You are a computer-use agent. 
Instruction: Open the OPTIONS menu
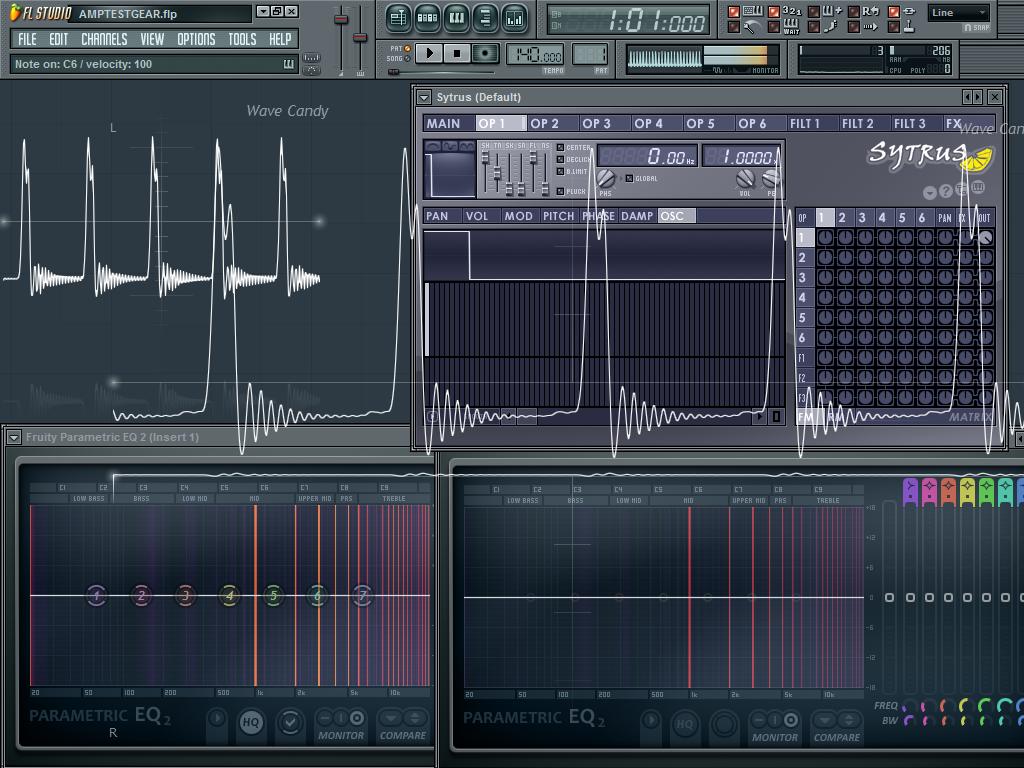pyautogui.click(x=196, y=39)
